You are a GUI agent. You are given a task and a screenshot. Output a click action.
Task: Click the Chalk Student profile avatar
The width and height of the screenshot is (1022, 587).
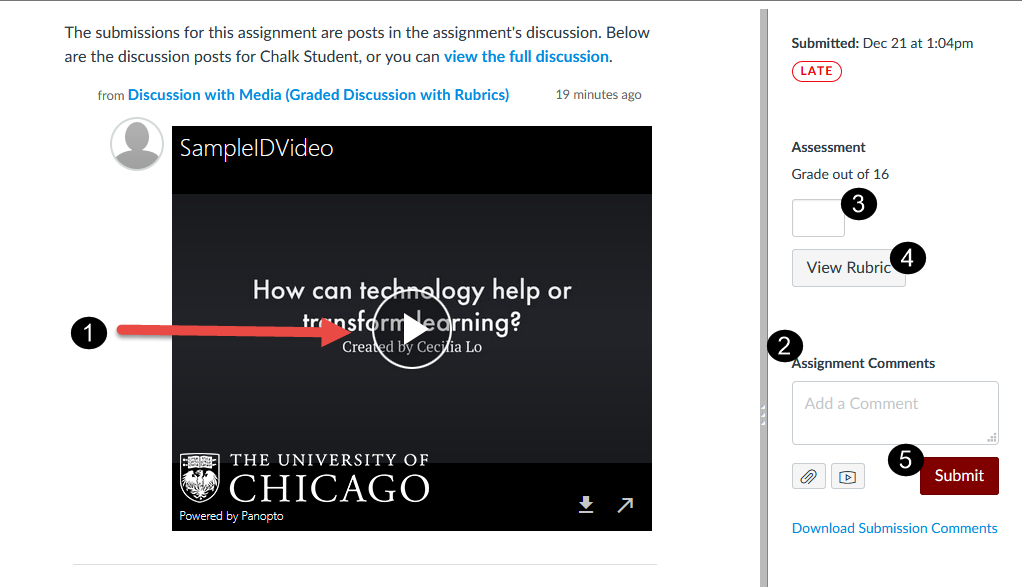point(136,143)
